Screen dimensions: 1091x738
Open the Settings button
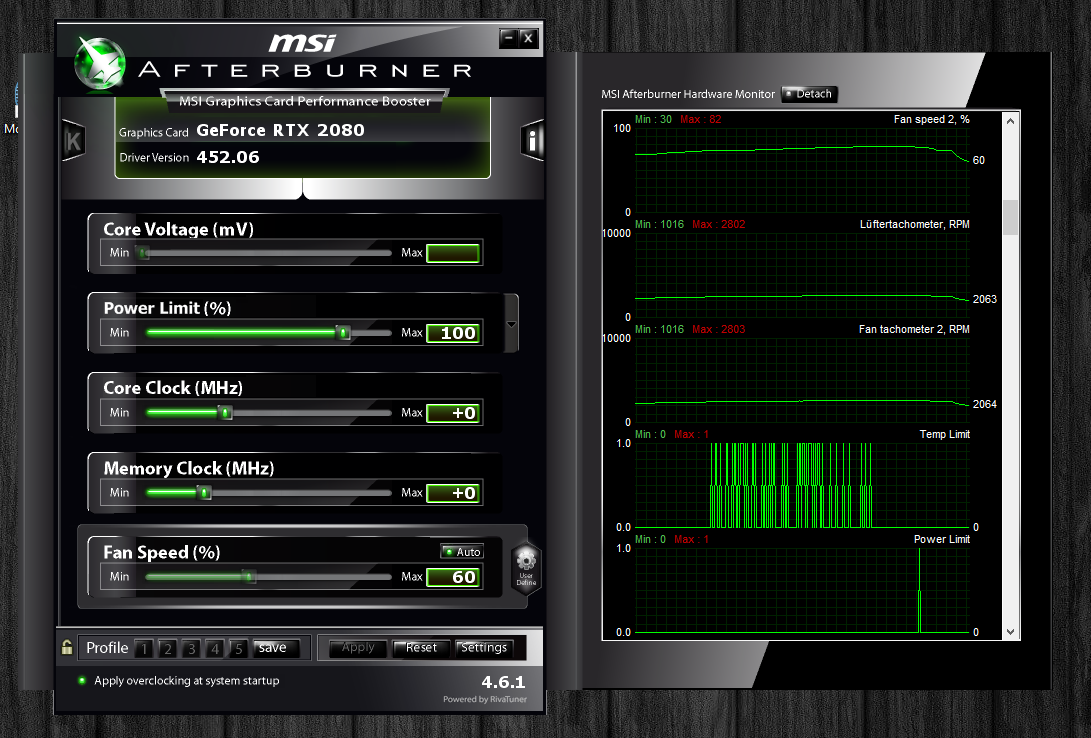[484, 648]
